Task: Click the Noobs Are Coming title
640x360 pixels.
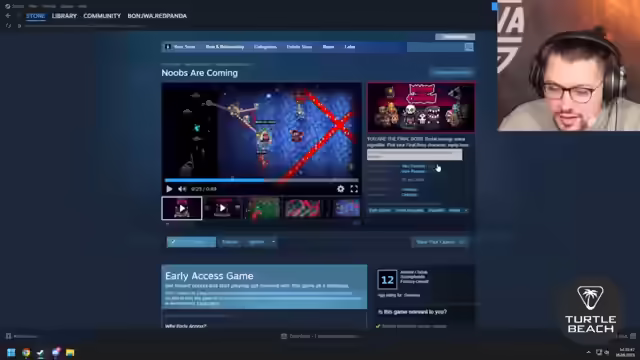Action: click(200, 73)
